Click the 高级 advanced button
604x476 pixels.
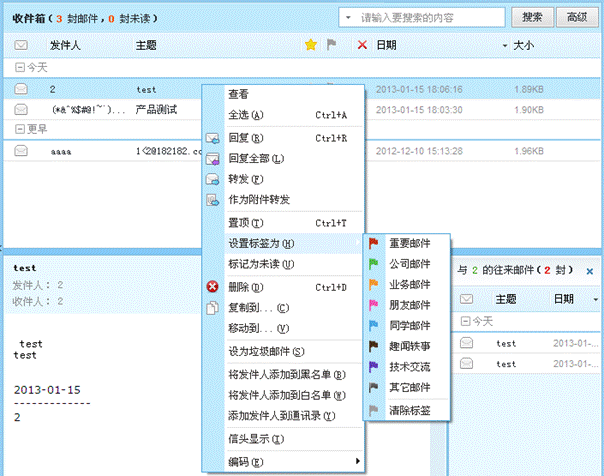pyautogui.click(x=576, y=17)
